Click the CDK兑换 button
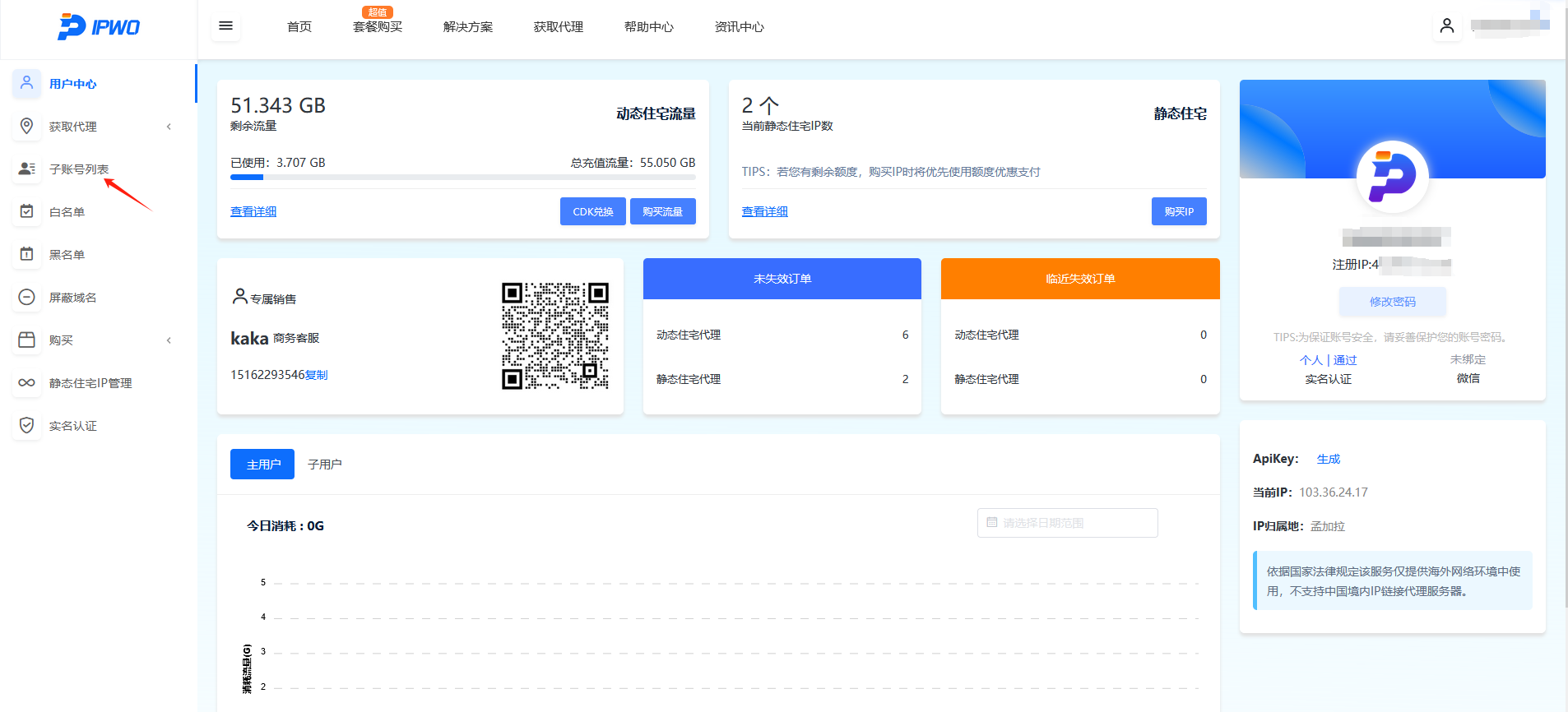The height and width of the screenshot is (712, 1568). tap(592, 211)
